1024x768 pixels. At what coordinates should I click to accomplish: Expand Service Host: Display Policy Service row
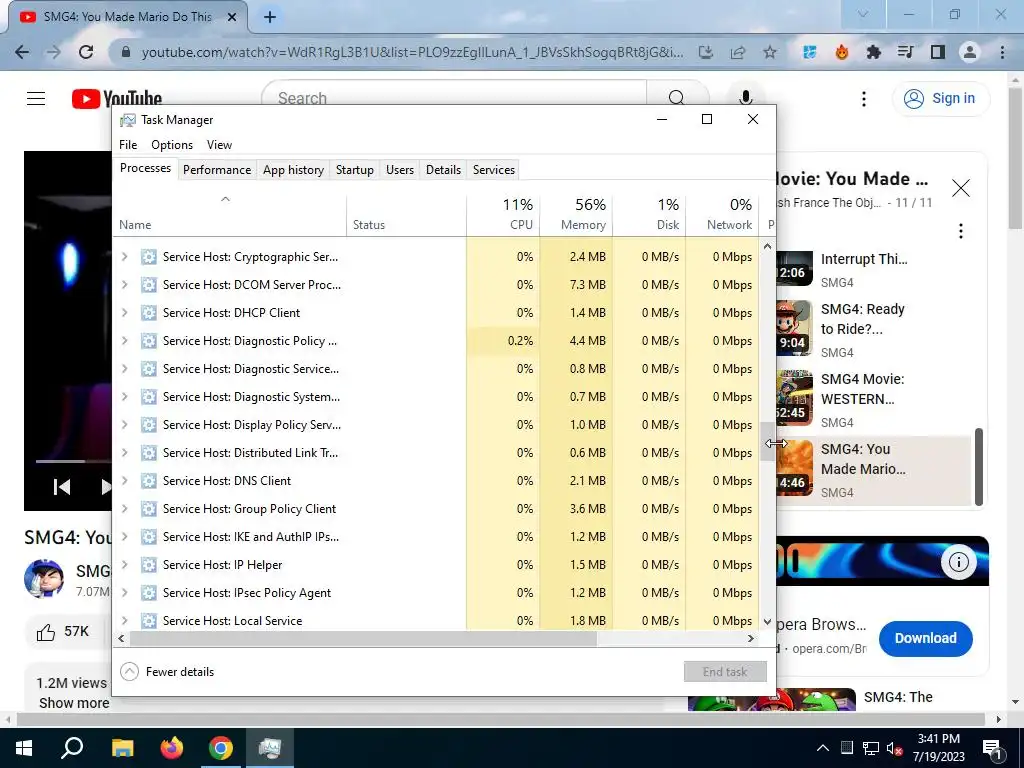pos(125,424)
